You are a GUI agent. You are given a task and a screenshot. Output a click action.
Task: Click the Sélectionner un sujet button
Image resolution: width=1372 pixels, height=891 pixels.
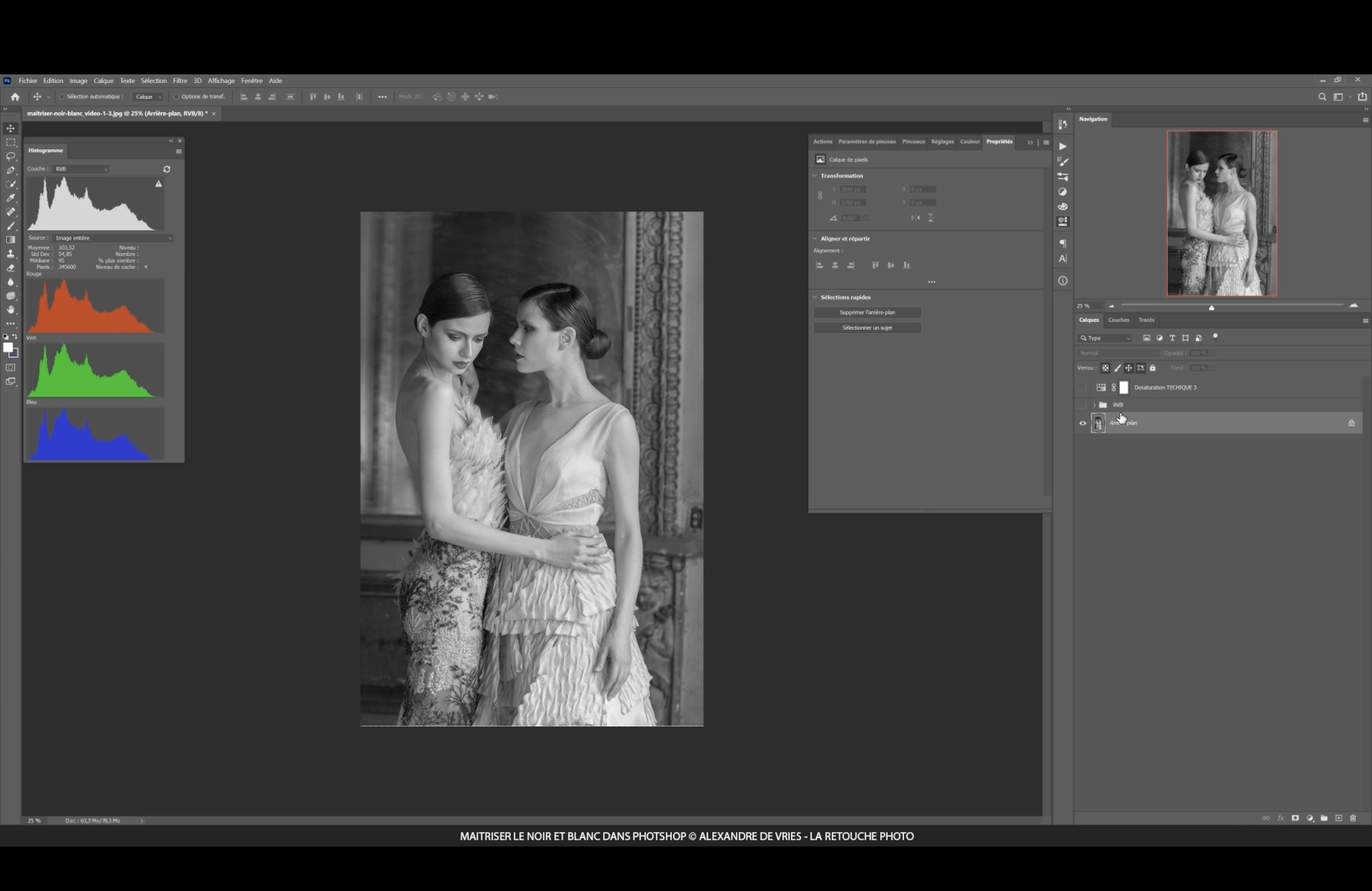867,328
